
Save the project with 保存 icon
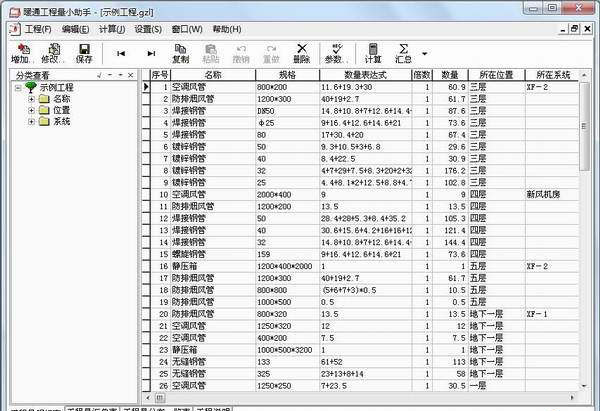(84, 52)
